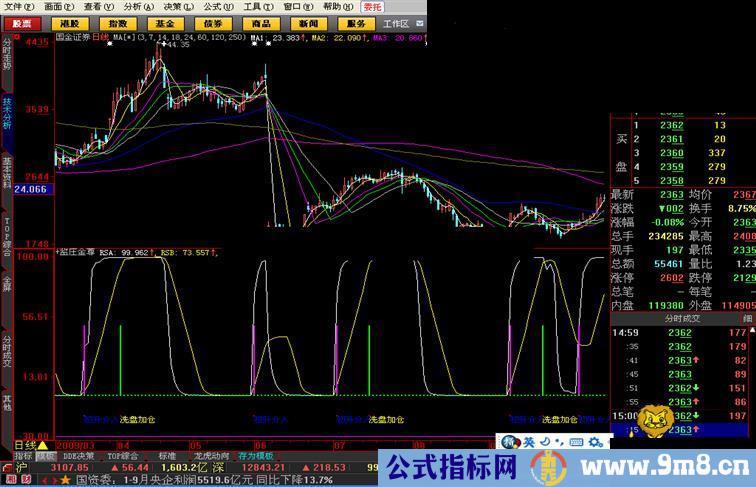Screen dimensions: 756x487
Task: Click the 存为模板 save template tab
Action: point(254,455)
